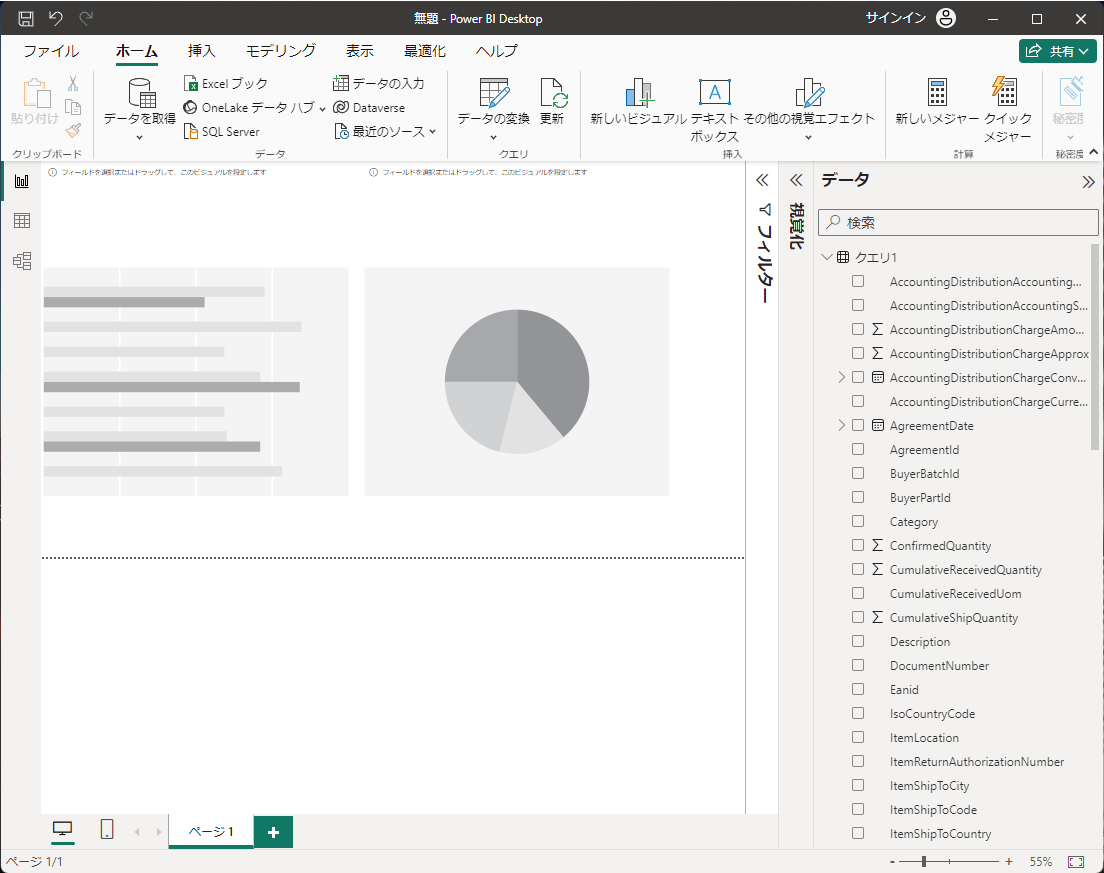
Task: Select the ページ 1 page tab
Action: [211, 831]
